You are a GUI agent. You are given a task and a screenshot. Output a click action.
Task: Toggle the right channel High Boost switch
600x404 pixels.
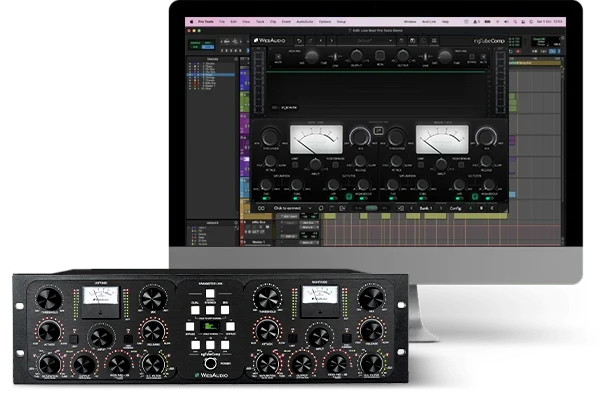(x=488, y=198)
